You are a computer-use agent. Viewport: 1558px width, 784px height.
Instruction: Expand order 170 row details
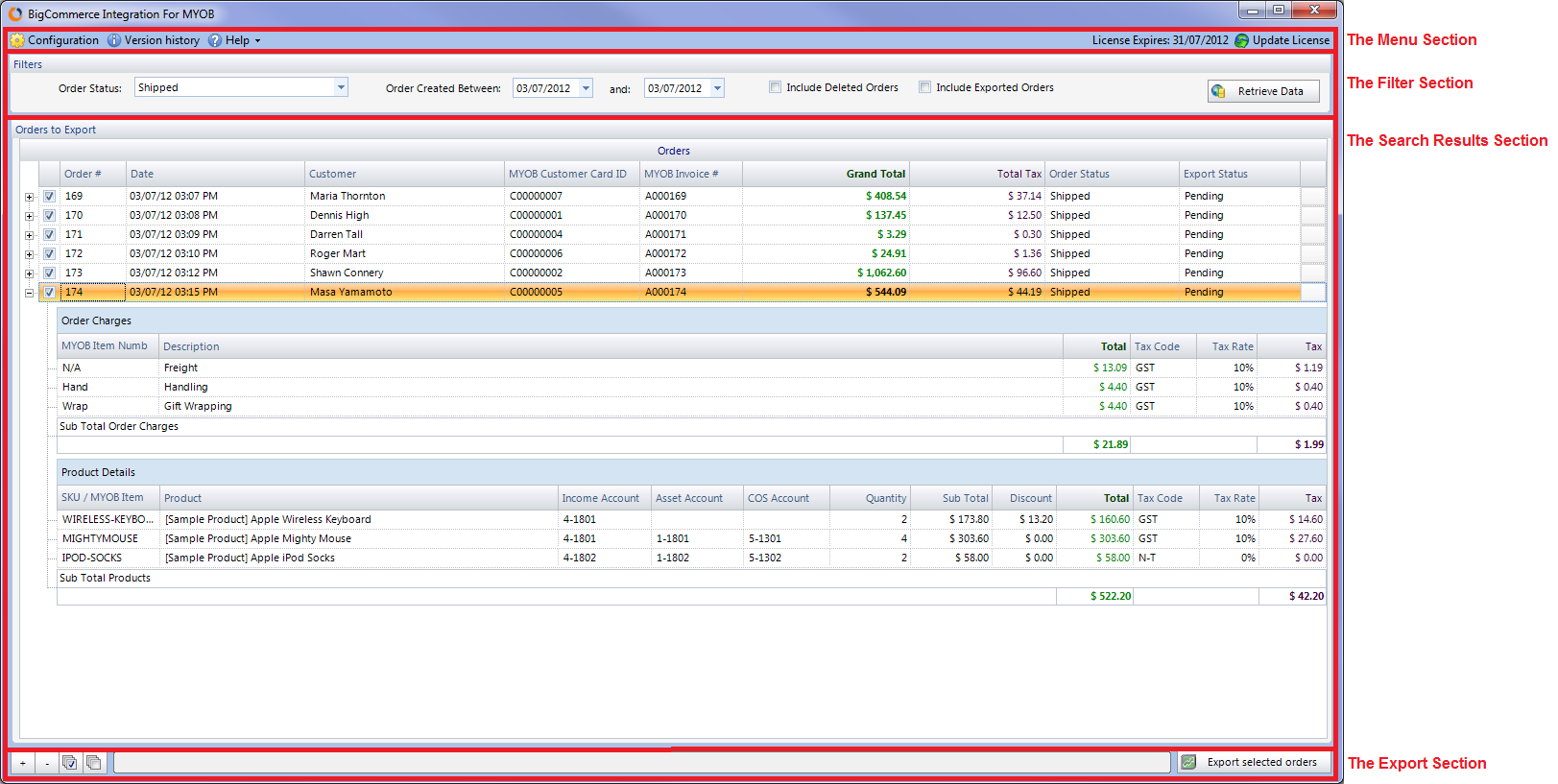(x=29, y=216)
